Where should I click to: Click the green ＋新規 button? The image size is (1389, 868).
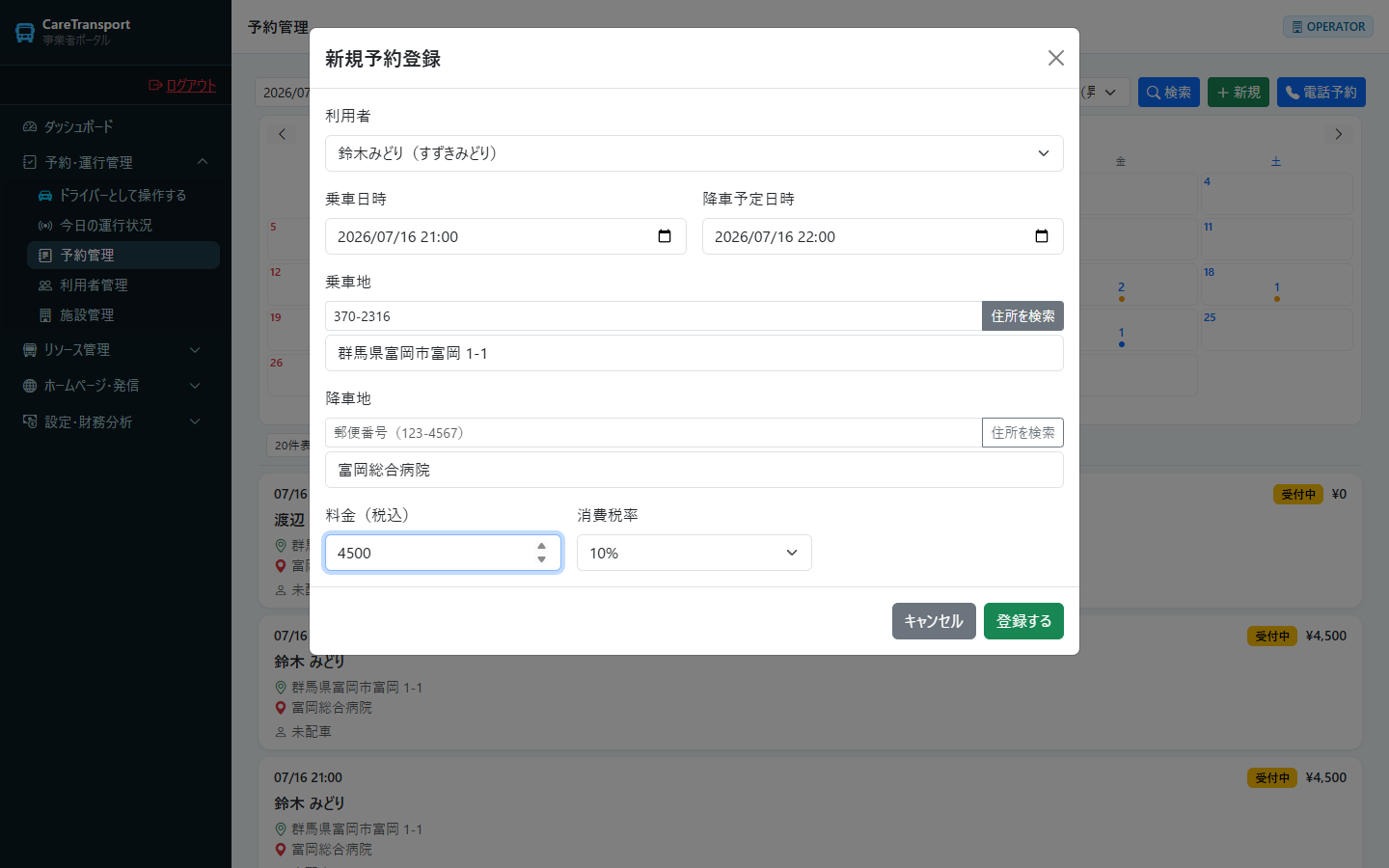pyautogui.click(x=1239, y=92)
